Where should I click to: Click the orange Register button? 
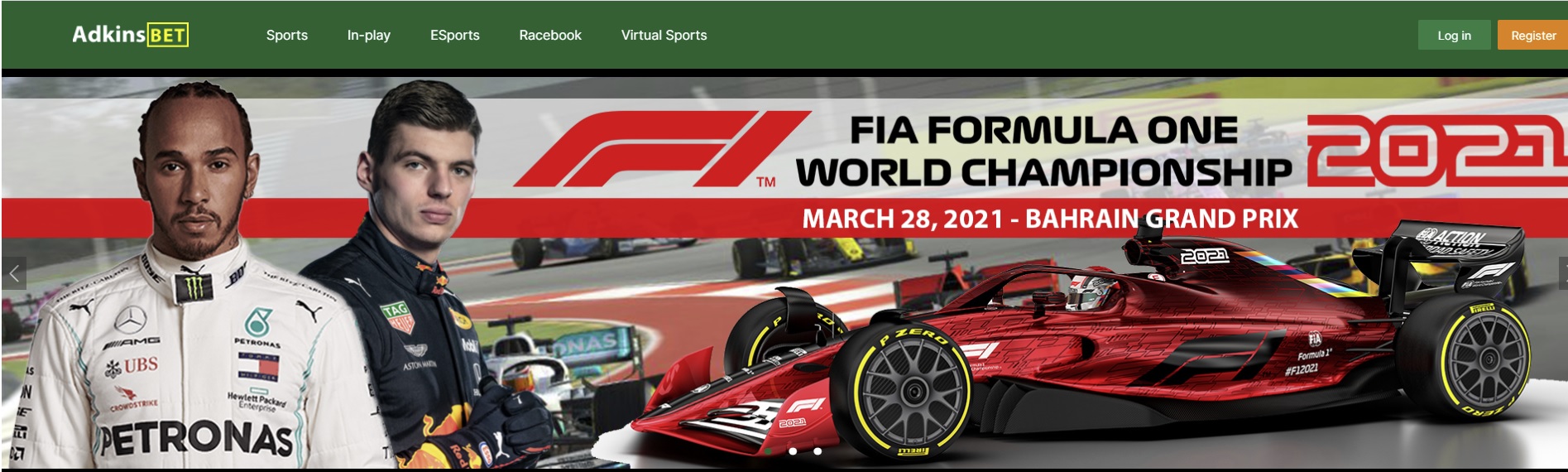coord(1533,35)
